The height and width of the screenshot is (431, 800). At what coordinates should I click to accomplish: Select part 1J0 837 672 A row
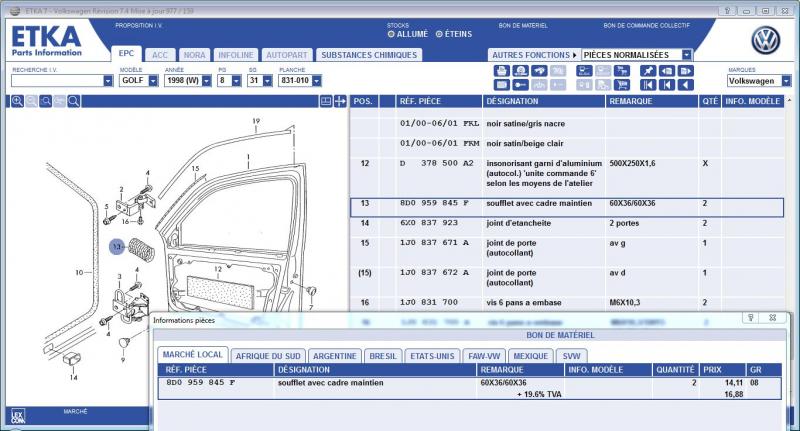click(x=567, y=278)
